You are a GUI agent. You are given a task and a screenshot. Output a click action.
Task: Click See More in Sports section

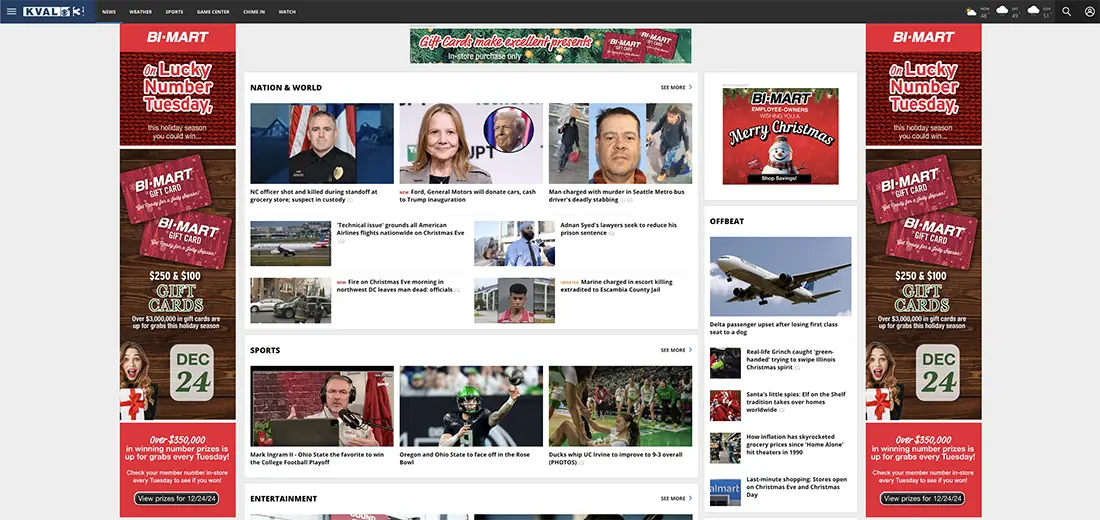pyautogui.click(x=673, y=349)
